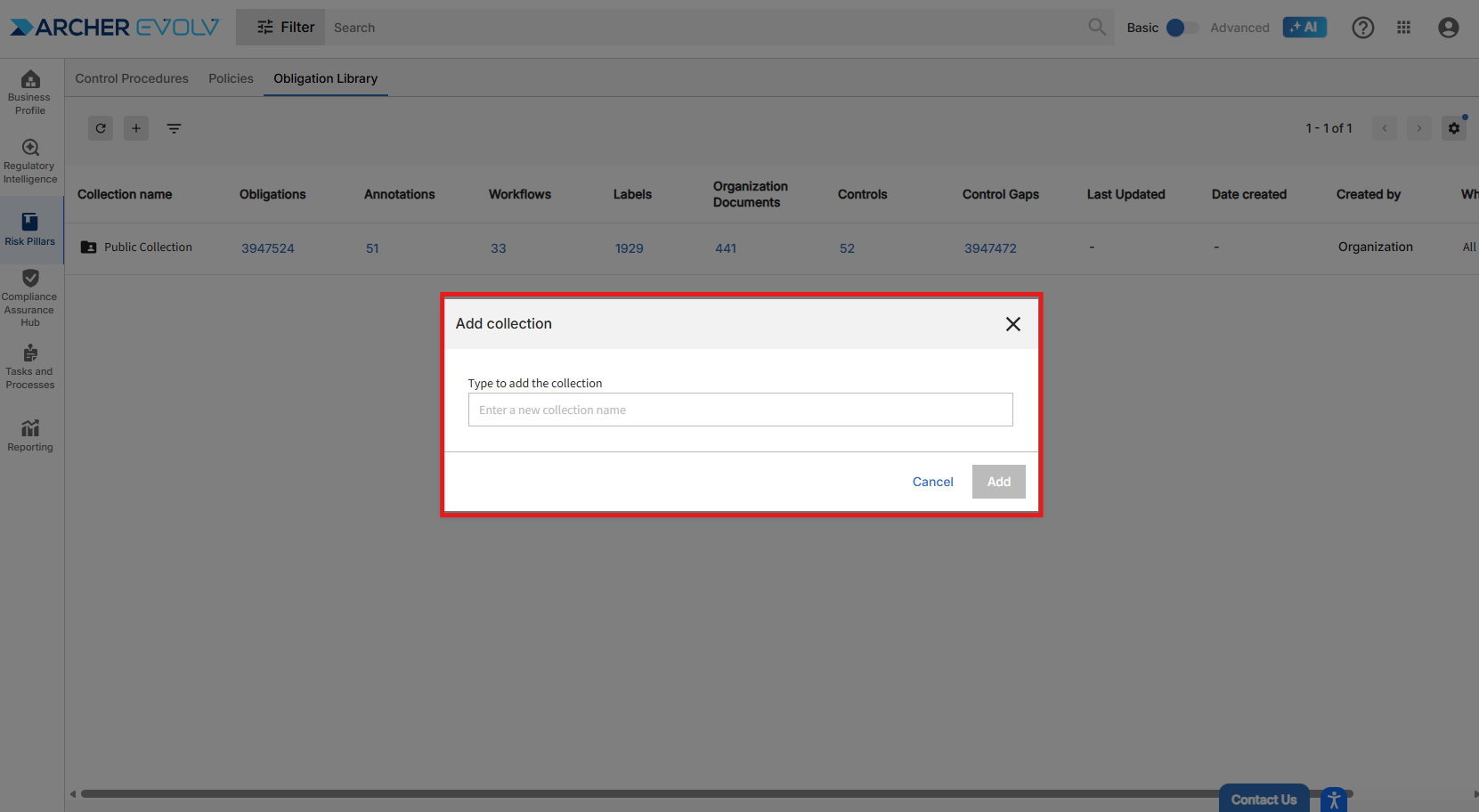Cancel the Add collection dialog
This screenshot has width=1479, height=812.
pyautogui.click(x=932, y=482)
